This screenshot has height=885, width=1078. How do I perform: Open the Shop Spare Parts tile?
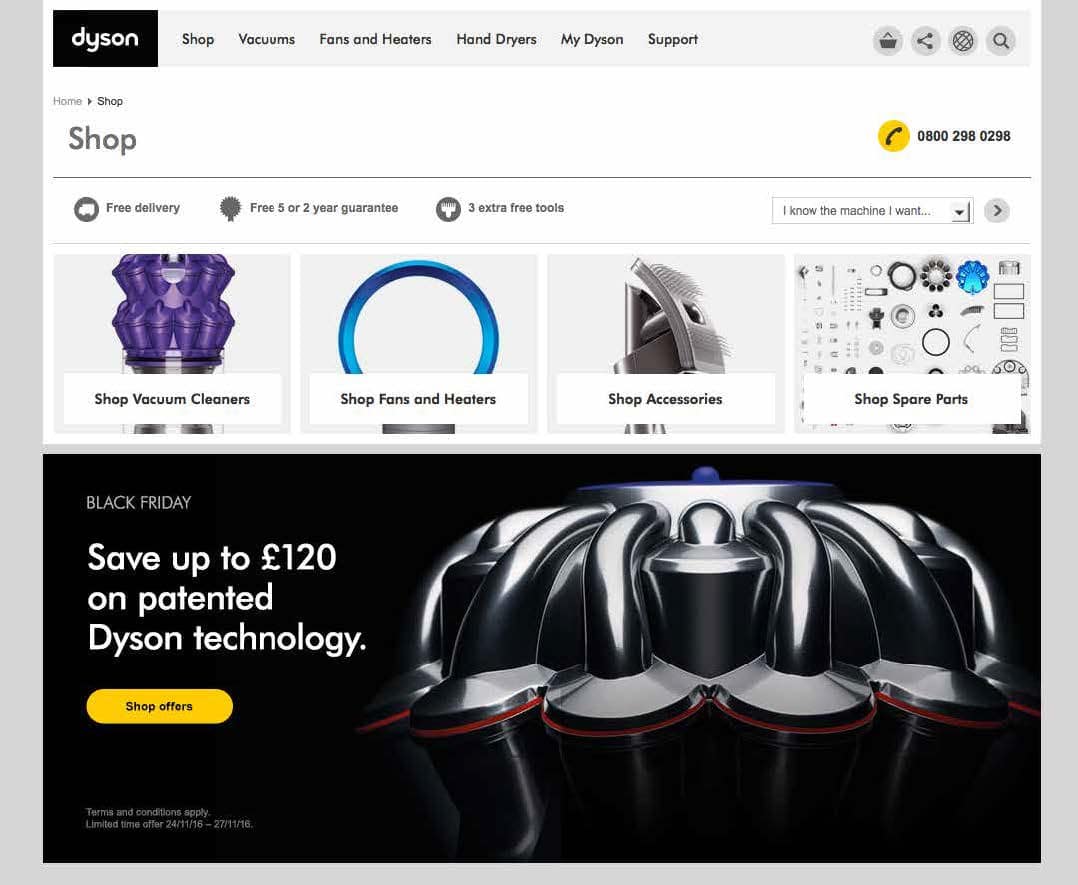coord(912,344)
